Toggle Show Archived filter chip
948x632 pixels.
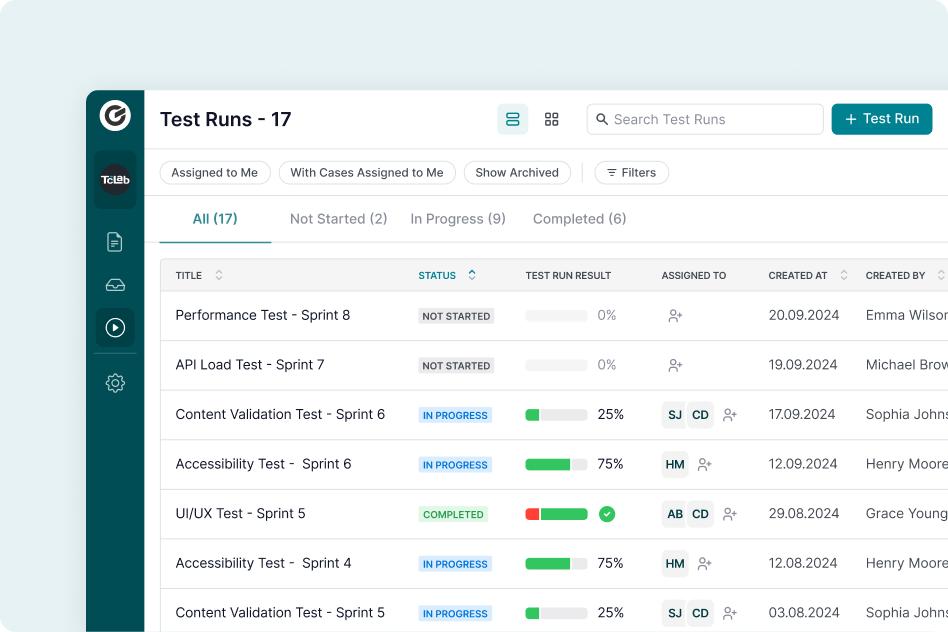517,172
